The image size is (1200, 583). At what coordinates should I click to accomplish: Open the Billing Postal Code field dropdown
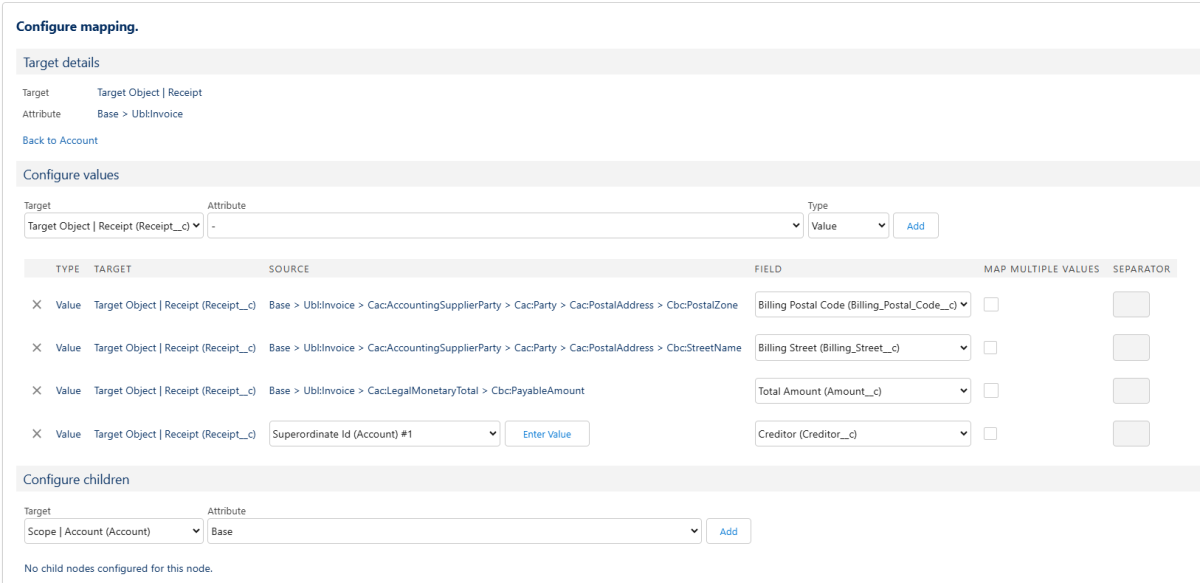864,305
